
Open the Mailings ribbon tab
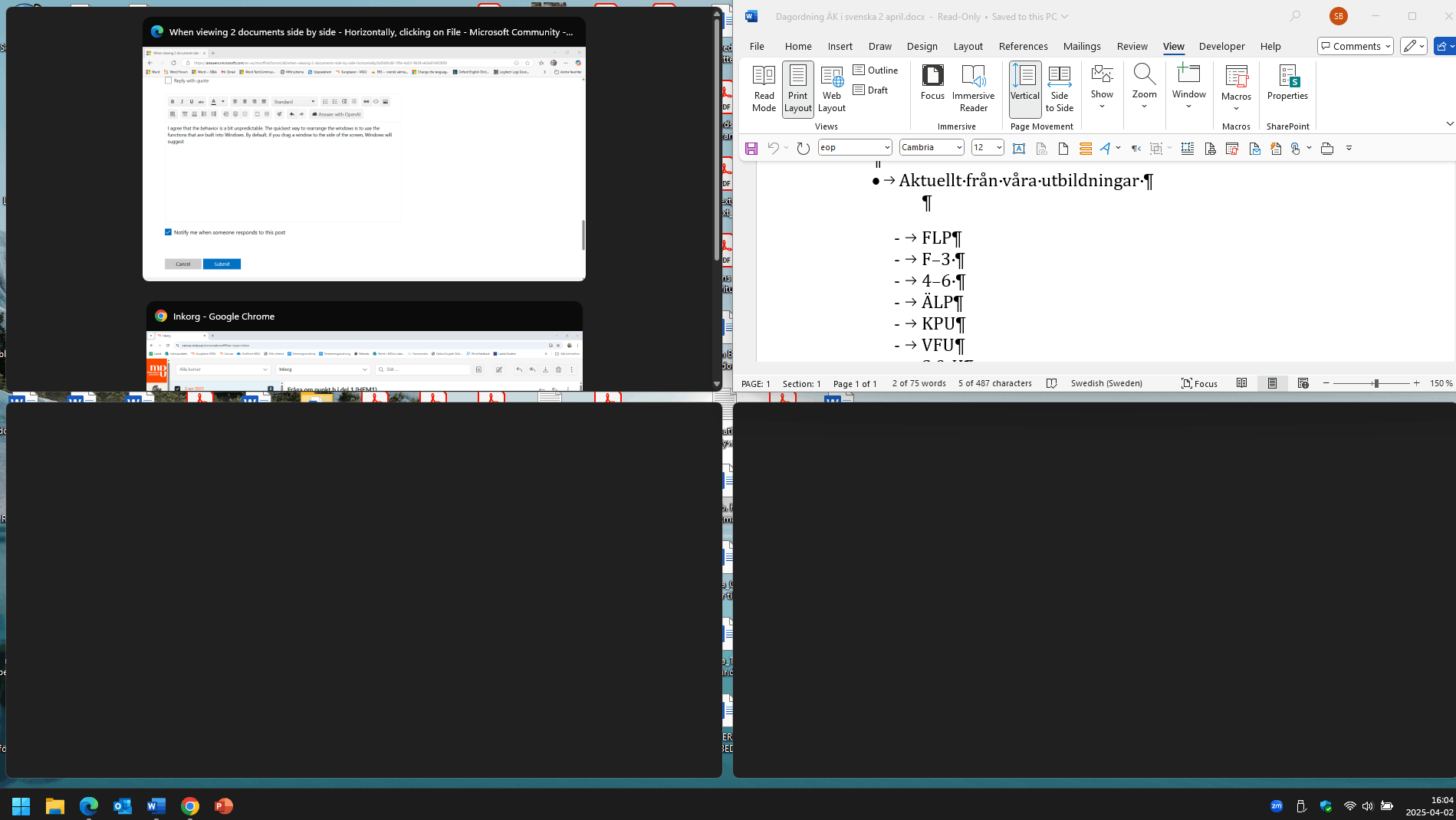coord(1082,46)
